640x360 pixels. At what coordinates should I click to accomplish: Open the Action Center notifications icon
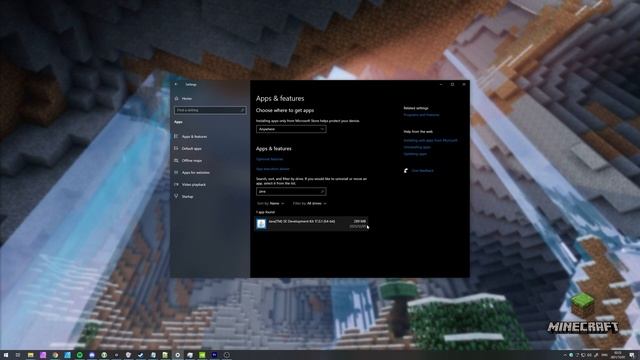pyautogui.click(x=631, y=355)
